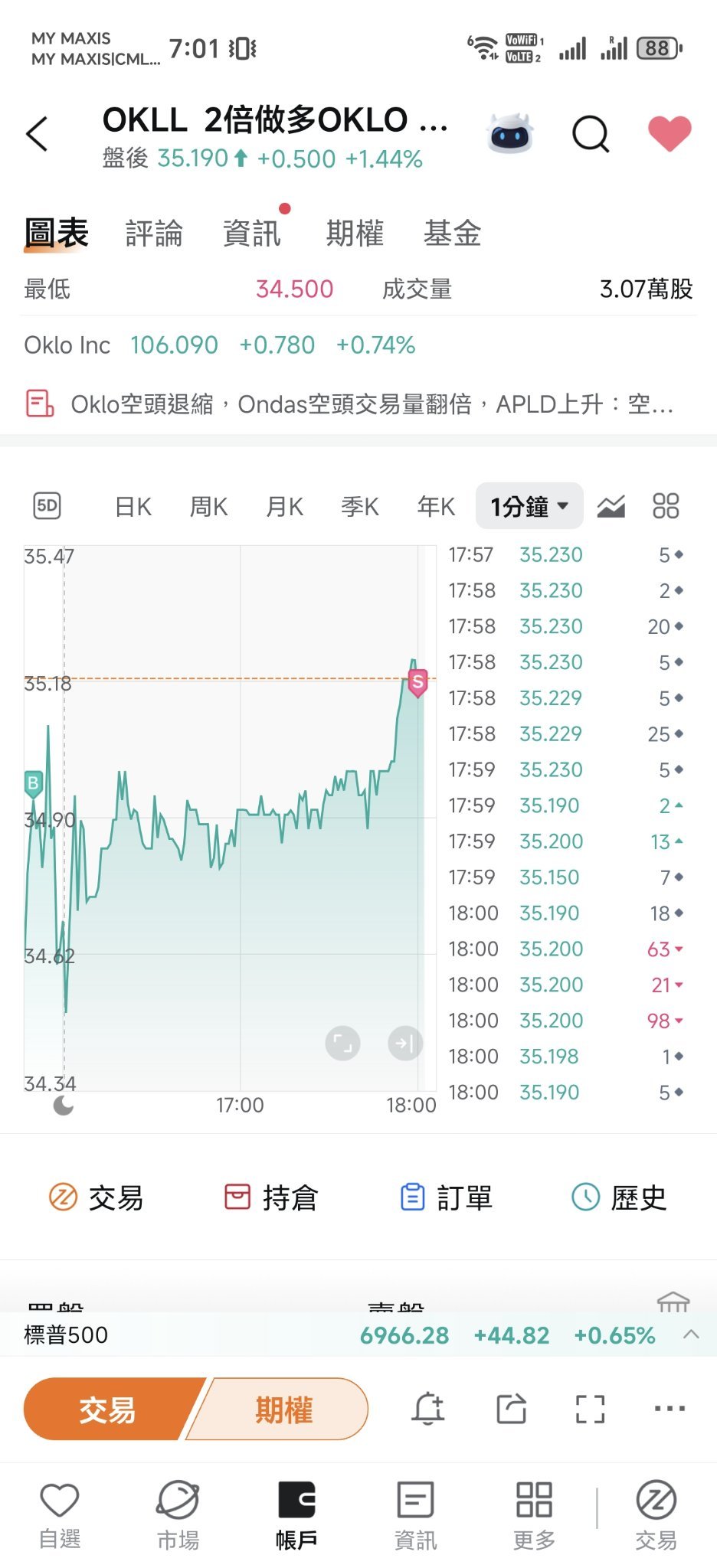Open the AI robot assistant icon
This screenshot has height=1568, width=717.
pos(510,134)
